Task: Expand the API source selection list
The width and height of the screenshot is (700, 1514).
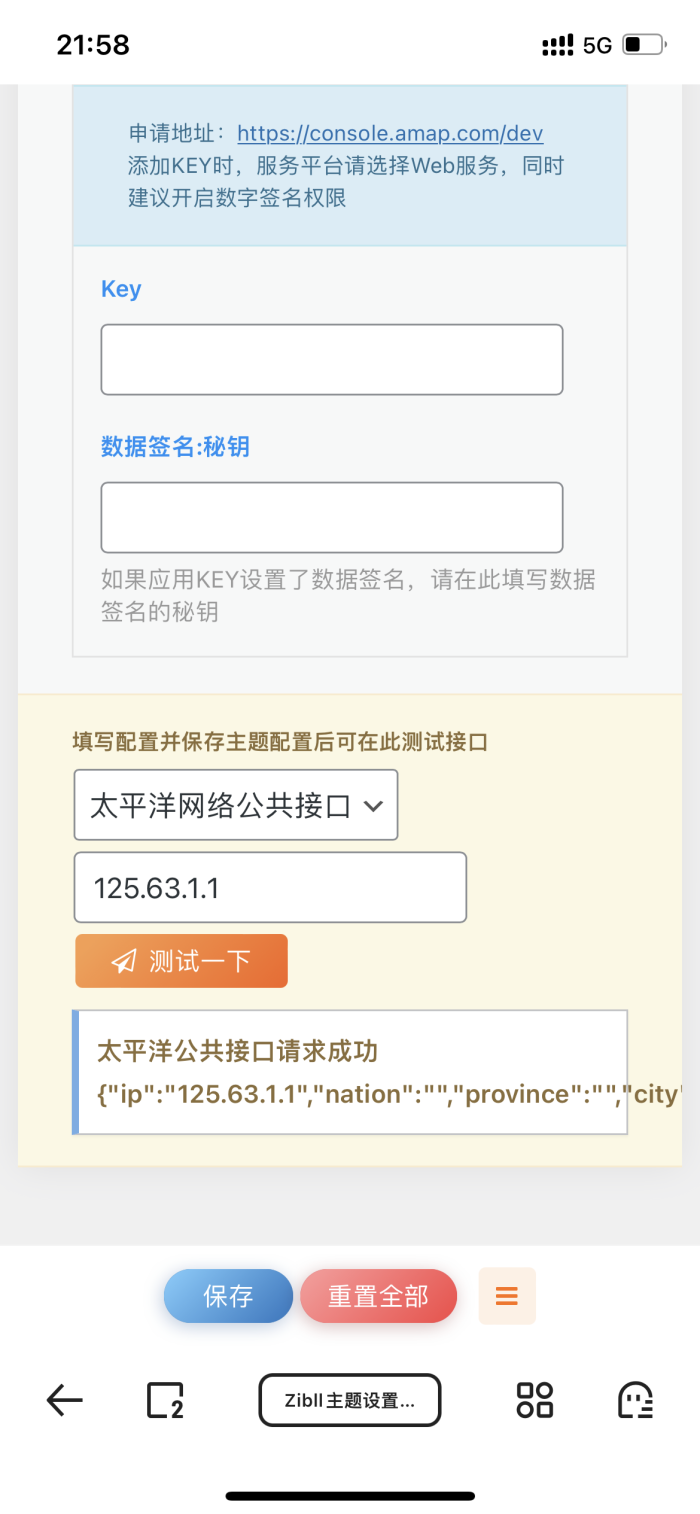Action: pyautogui.click(x=236, y=805)
